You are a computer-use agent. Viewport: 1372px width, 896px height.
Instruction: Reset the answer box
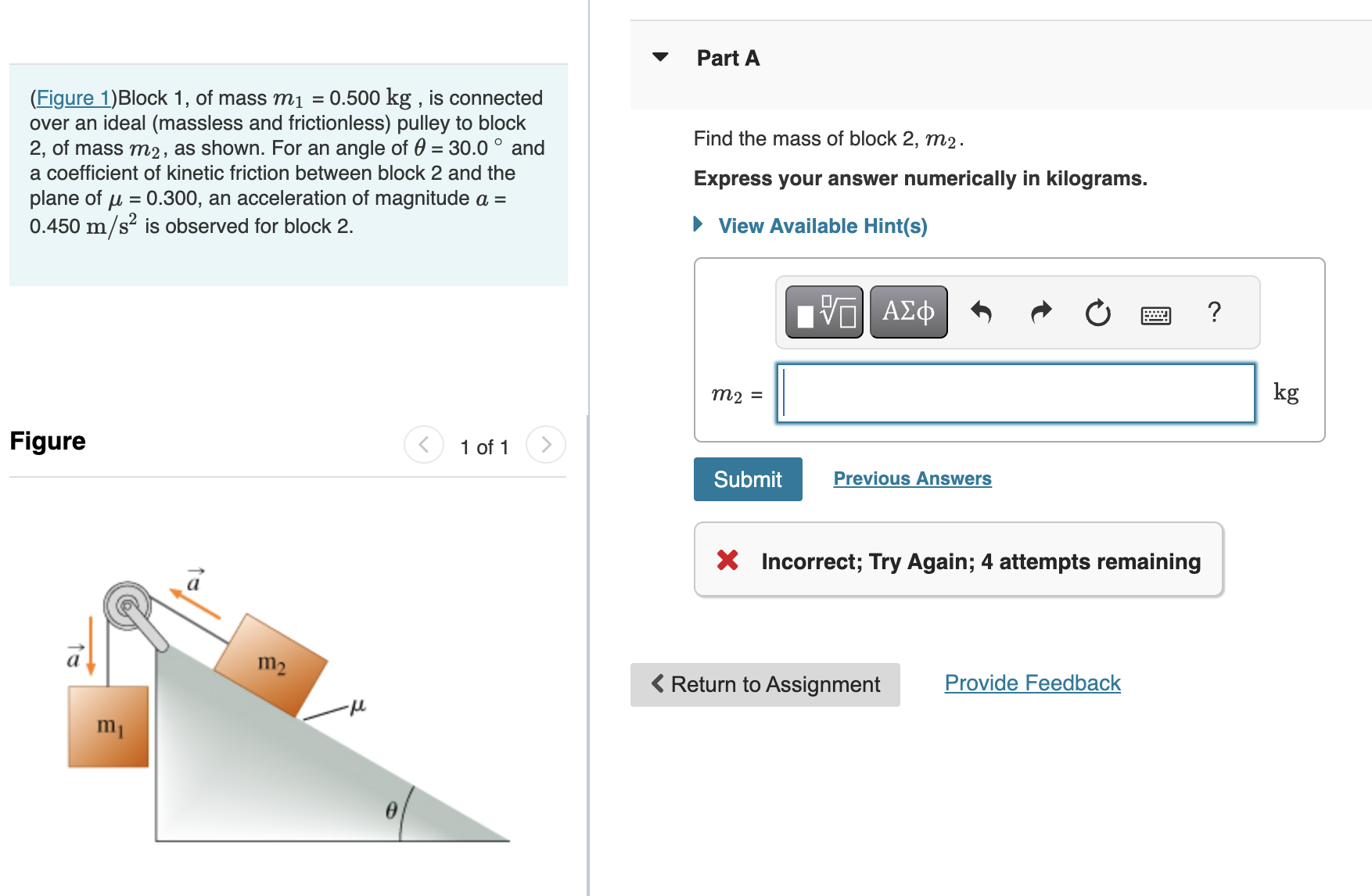[1097, 311]
